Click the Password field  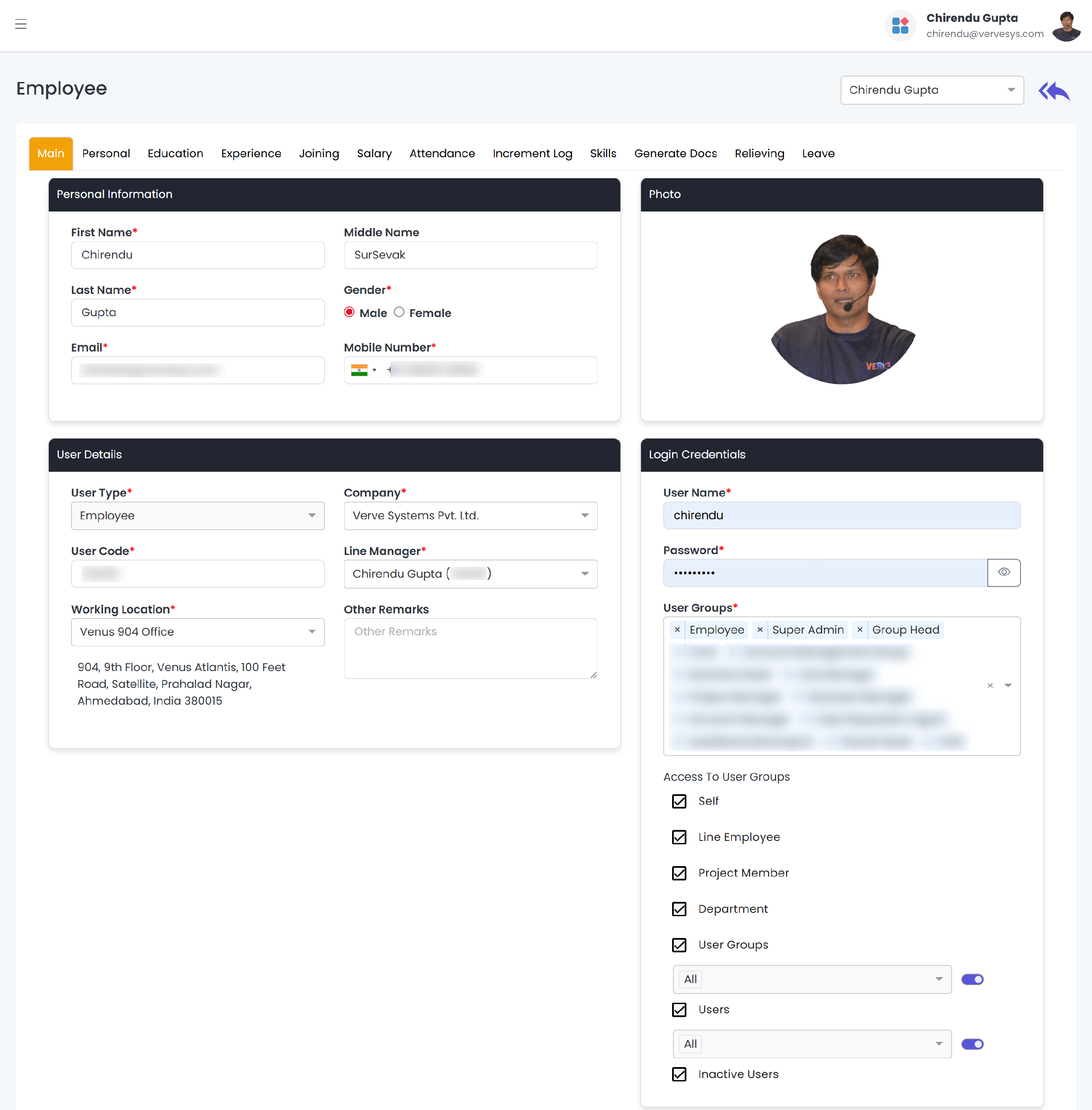825,573
